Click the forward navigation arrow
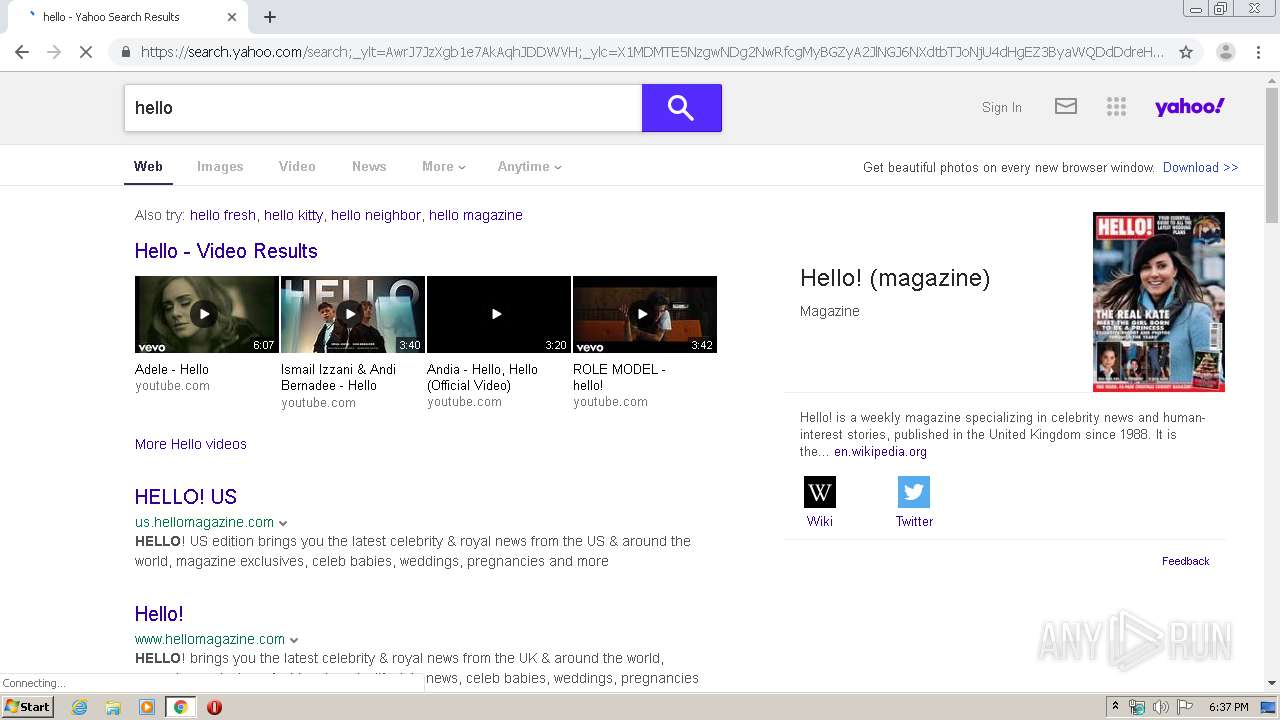The width and height of the screenshot is (1280, 720). pyautogui.click(x=54, y=52)
